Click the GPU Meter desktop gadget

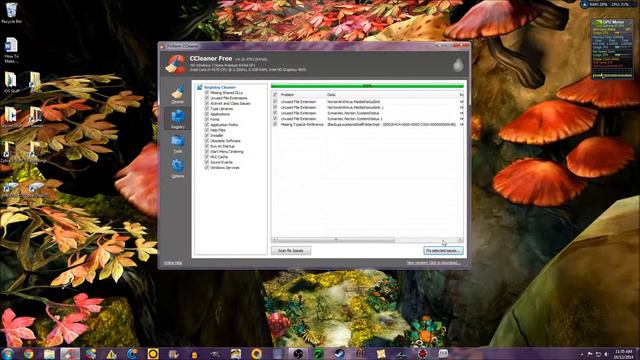(x=612, y=48)
